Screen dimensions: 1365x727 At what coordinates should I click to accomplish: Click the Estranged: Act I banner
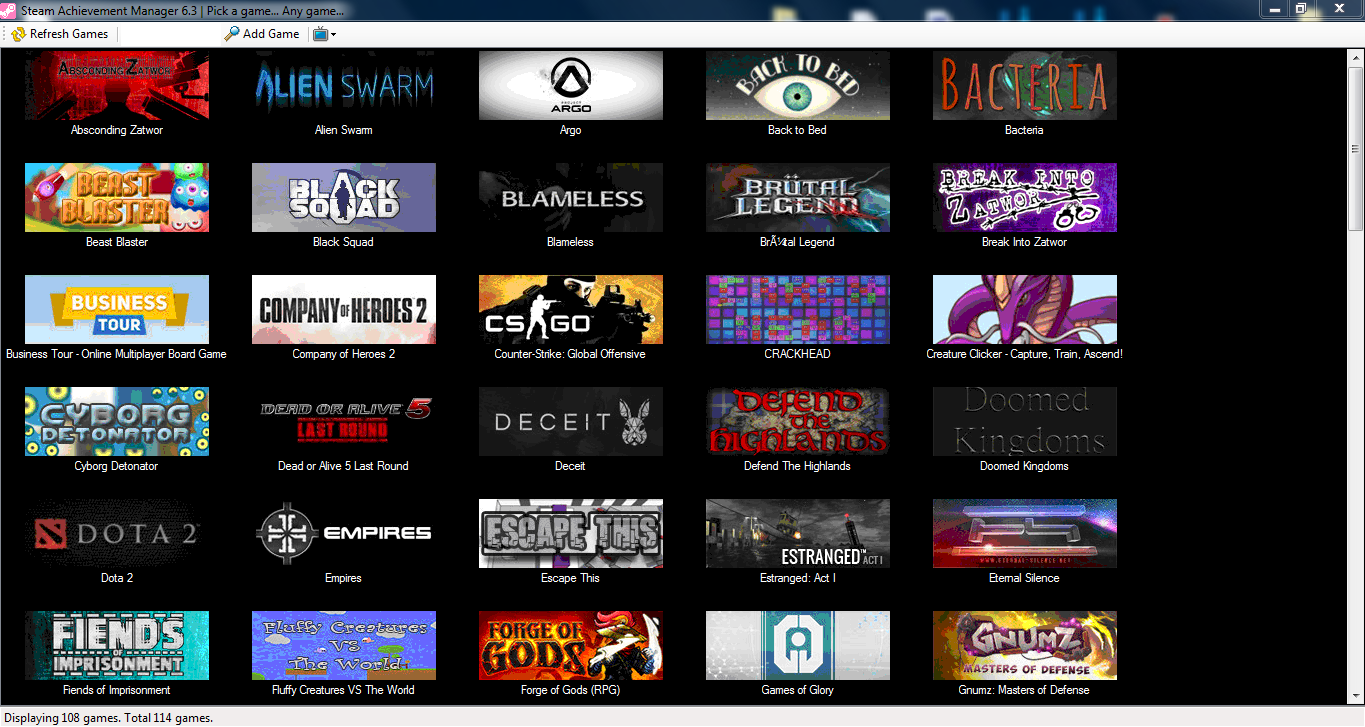tap(797, 533)
